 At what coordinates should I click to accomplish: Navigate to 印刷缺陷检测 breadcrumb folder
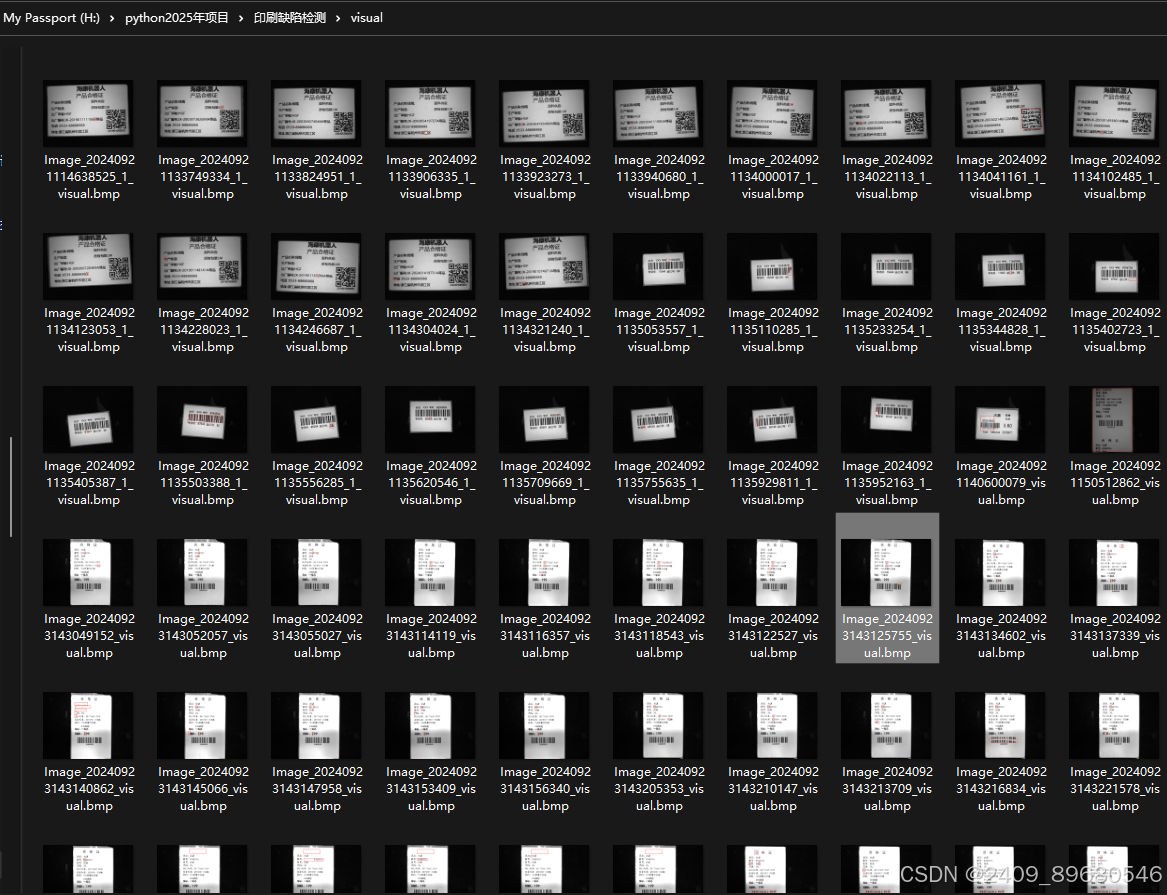tap(290, 18)
